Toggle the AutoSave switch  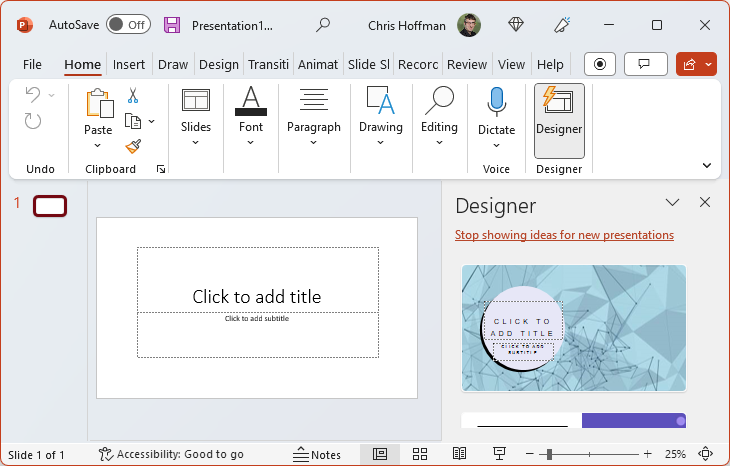(x=128, y=25)
